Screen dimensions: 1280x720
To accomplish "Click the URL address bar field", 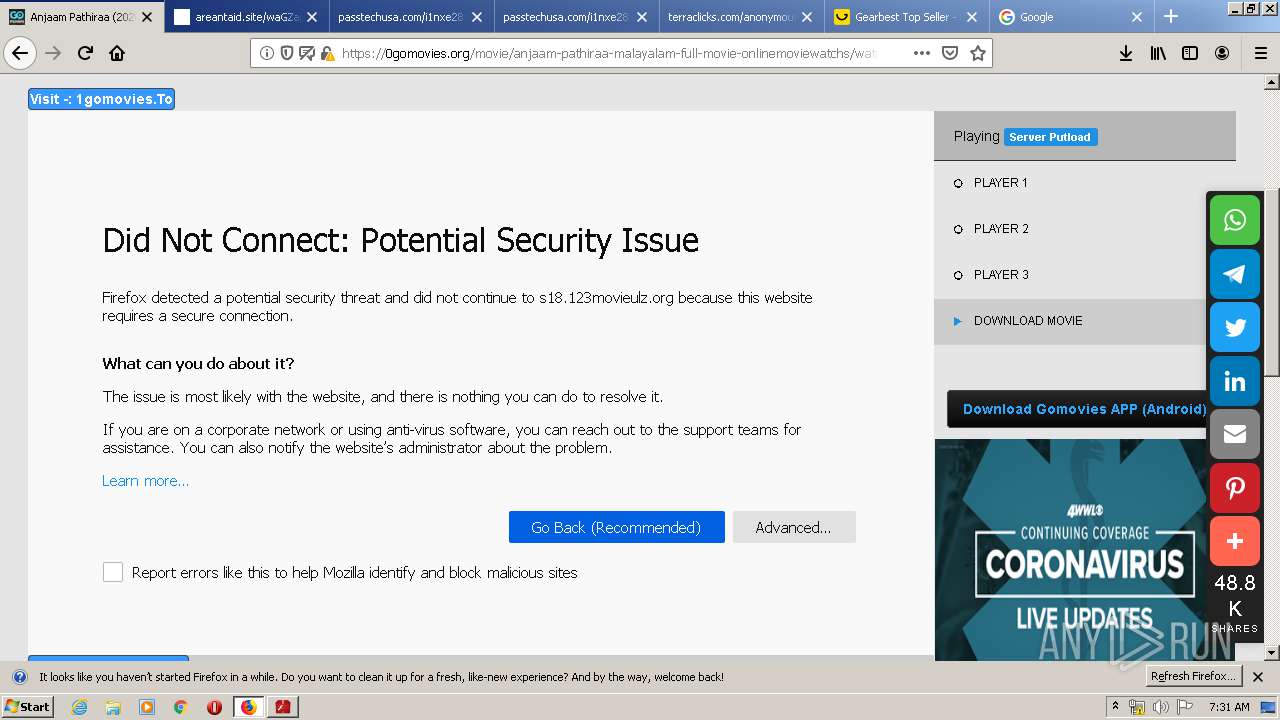I will 620,53.
